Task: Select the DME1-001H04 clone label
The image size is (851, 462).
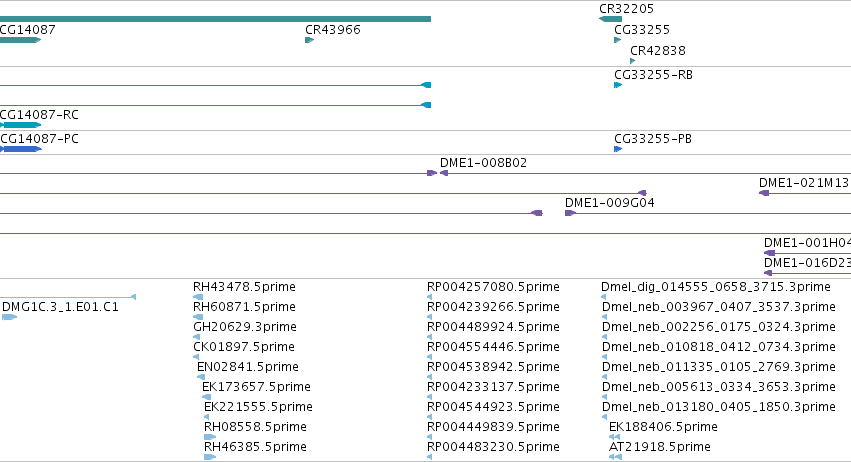Action: [807, 243]
